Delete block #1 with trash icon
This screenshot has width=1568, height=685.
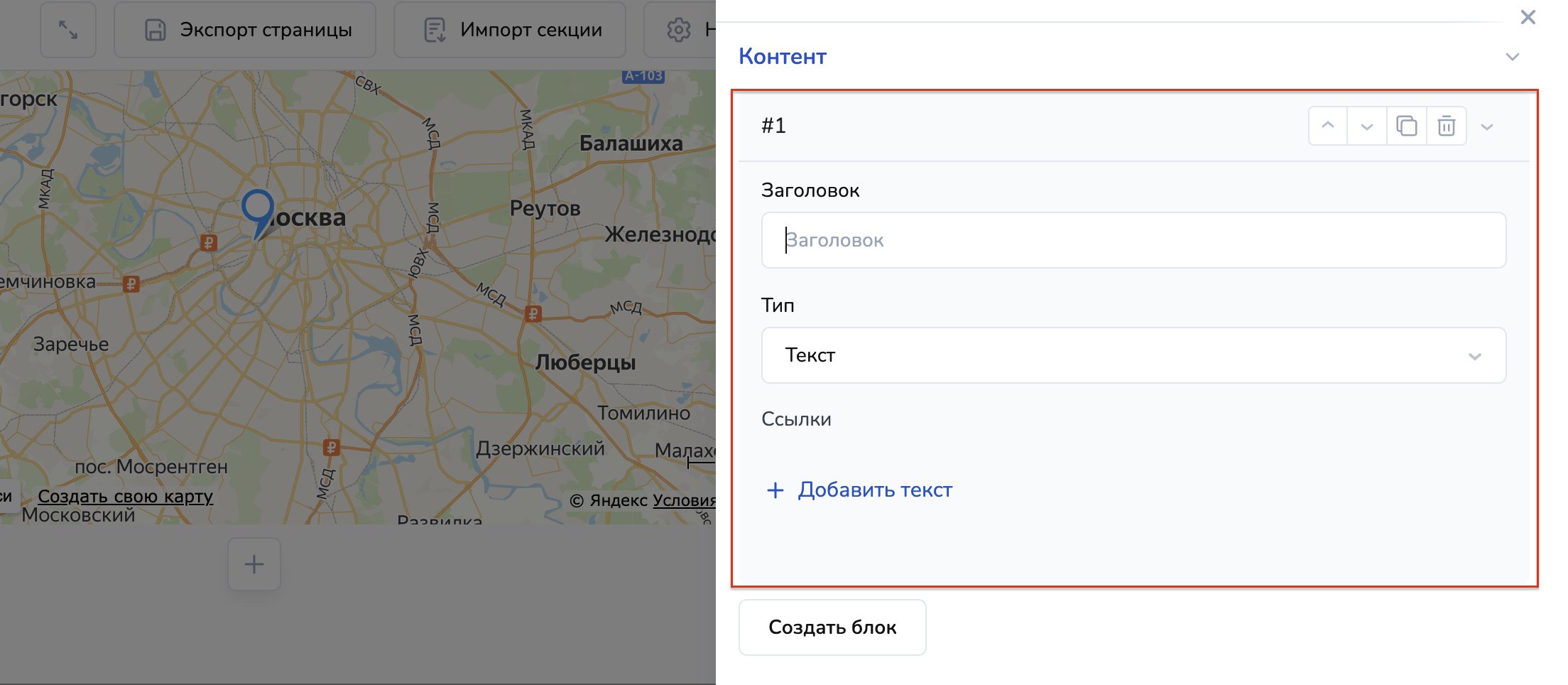click(x=1446, y=126)
